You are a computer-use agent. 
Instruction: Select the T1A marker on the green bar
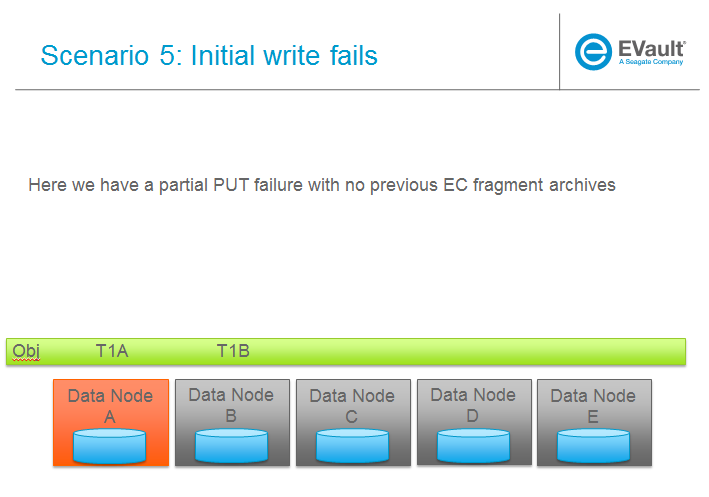pyautogui.click(x=112, y=351)
